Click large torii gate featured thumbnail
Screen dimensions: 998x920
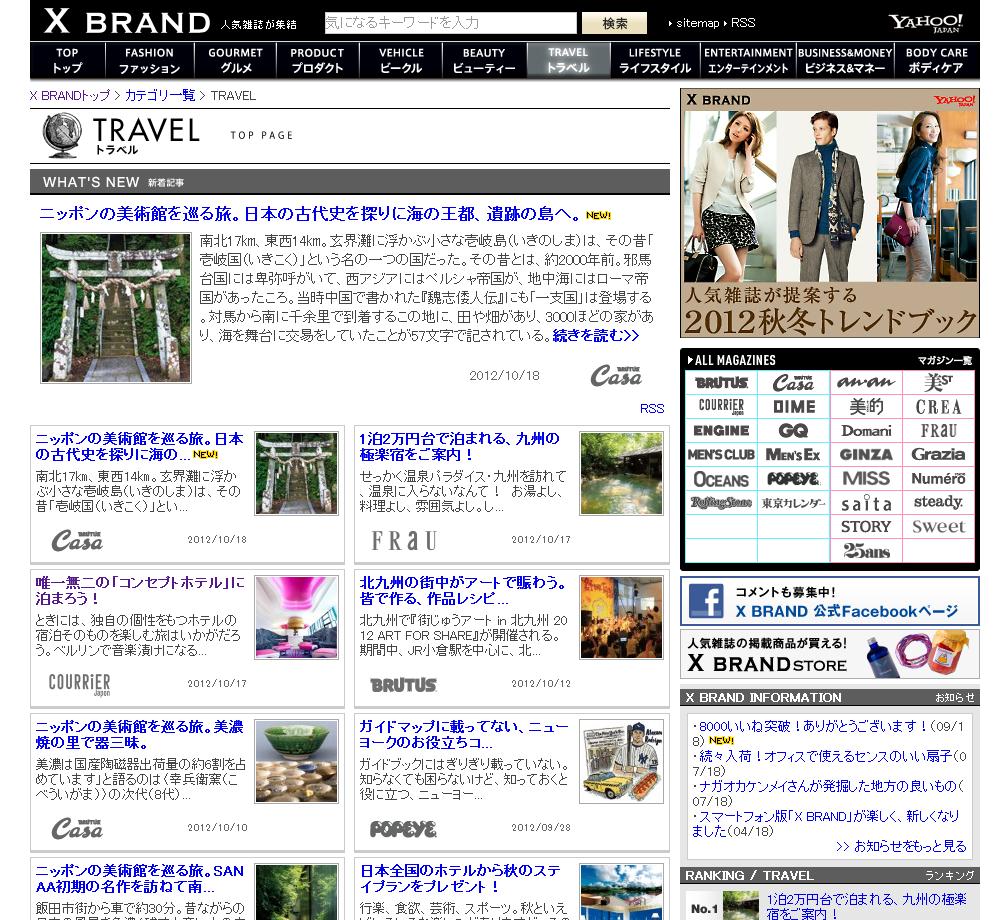116,308
